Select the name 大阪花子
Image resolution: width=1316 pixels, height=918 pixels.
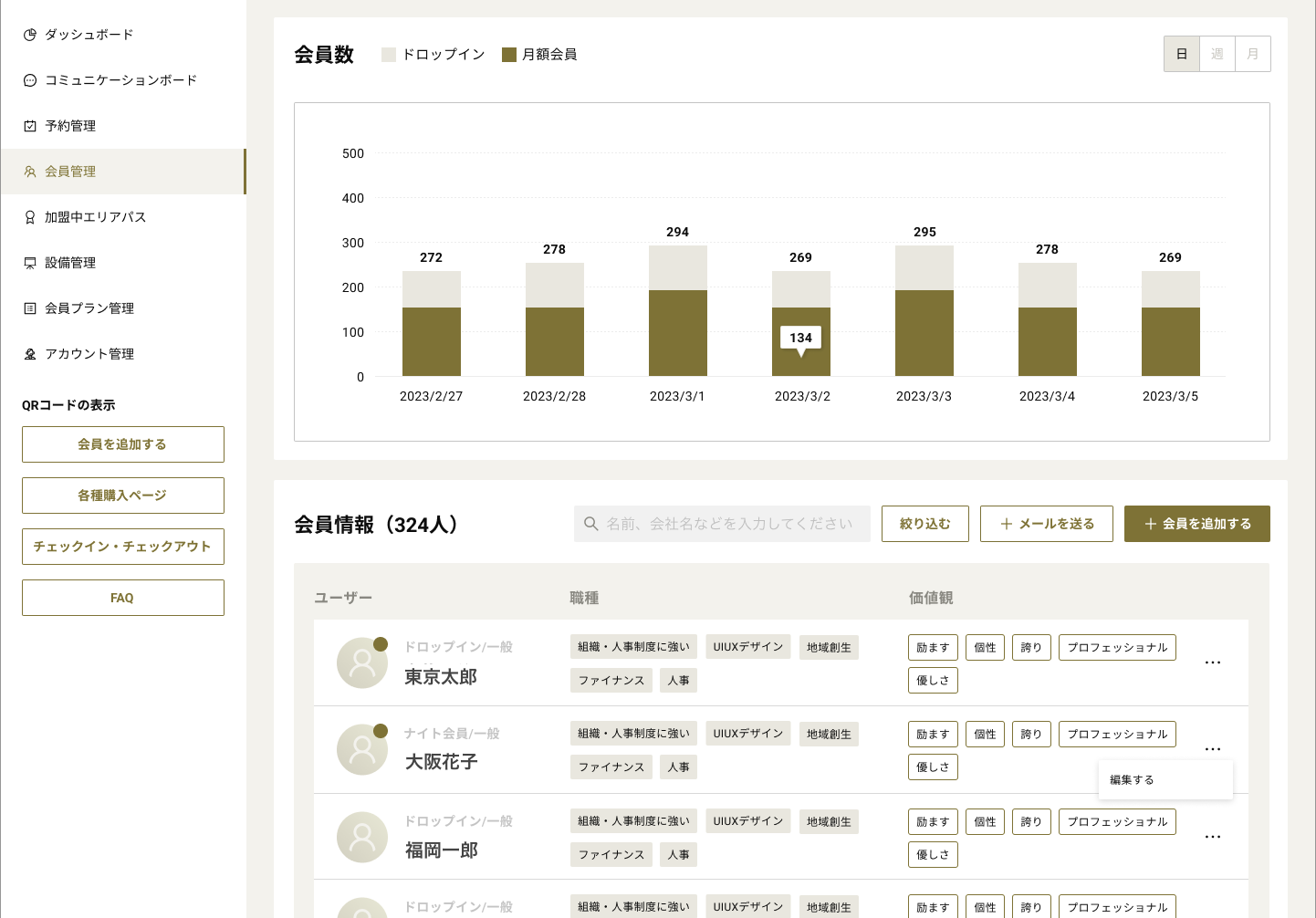[x=441, y=762]
